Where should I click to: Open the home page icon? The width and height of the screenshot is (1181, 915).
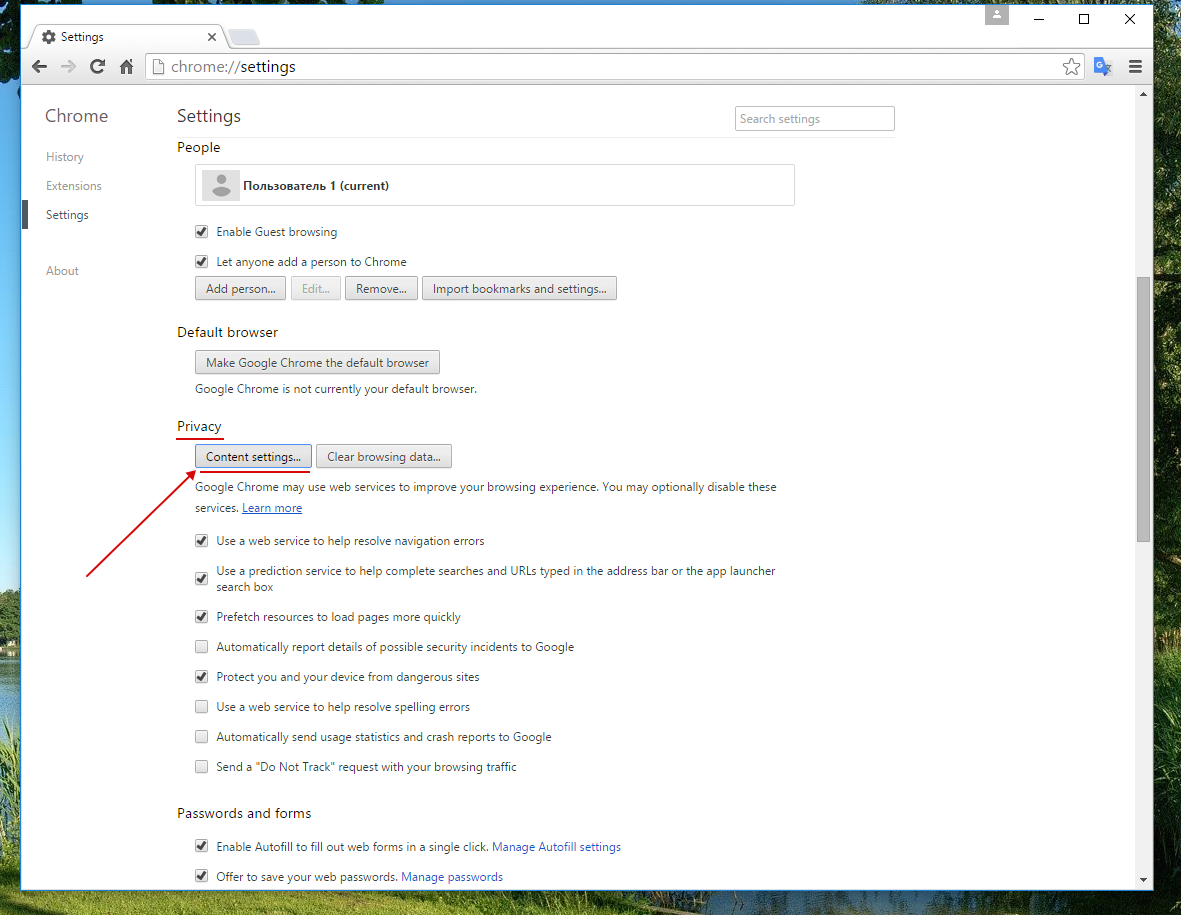click(127, 67)
